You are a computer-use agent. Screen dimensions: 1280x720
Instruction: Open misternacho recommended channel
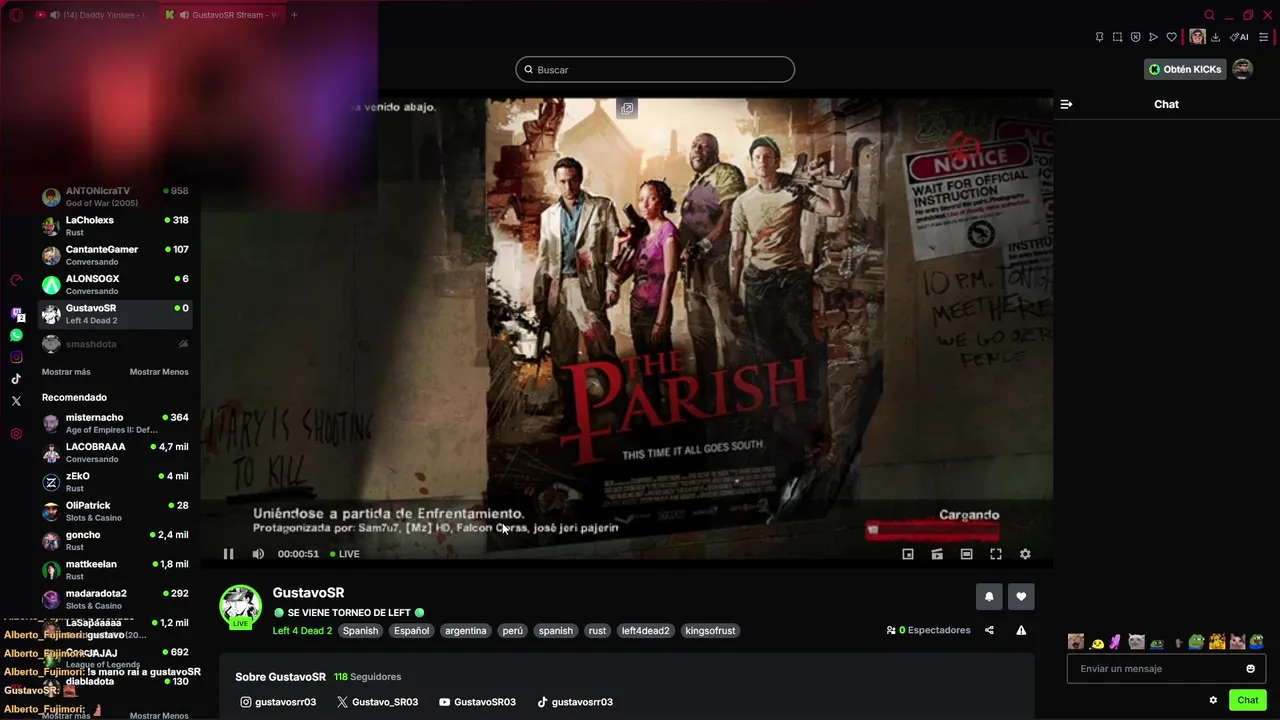(115, 423)
